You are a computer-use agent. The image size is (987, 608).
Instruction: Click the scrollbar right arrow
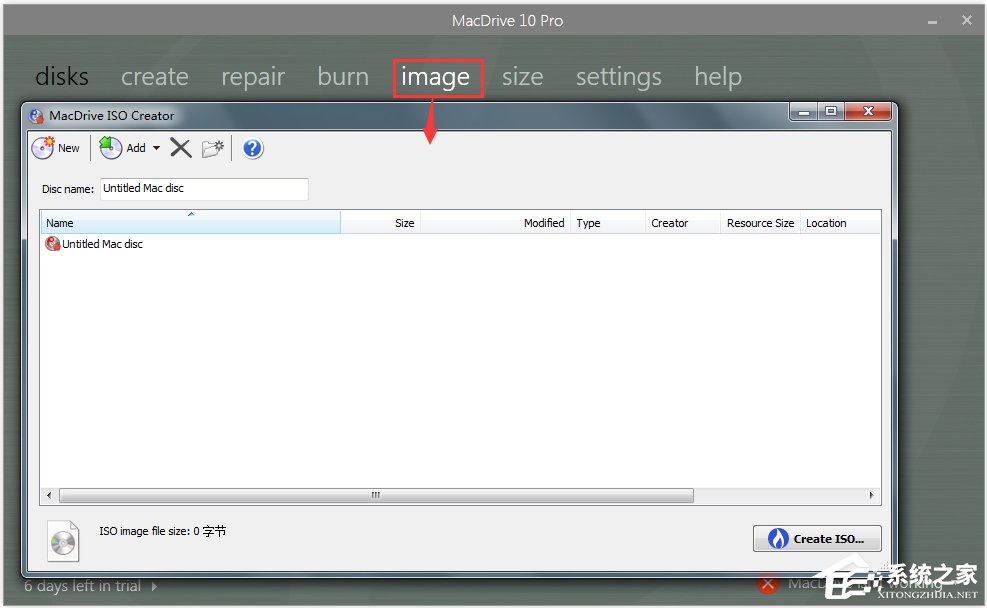[871, 495]
